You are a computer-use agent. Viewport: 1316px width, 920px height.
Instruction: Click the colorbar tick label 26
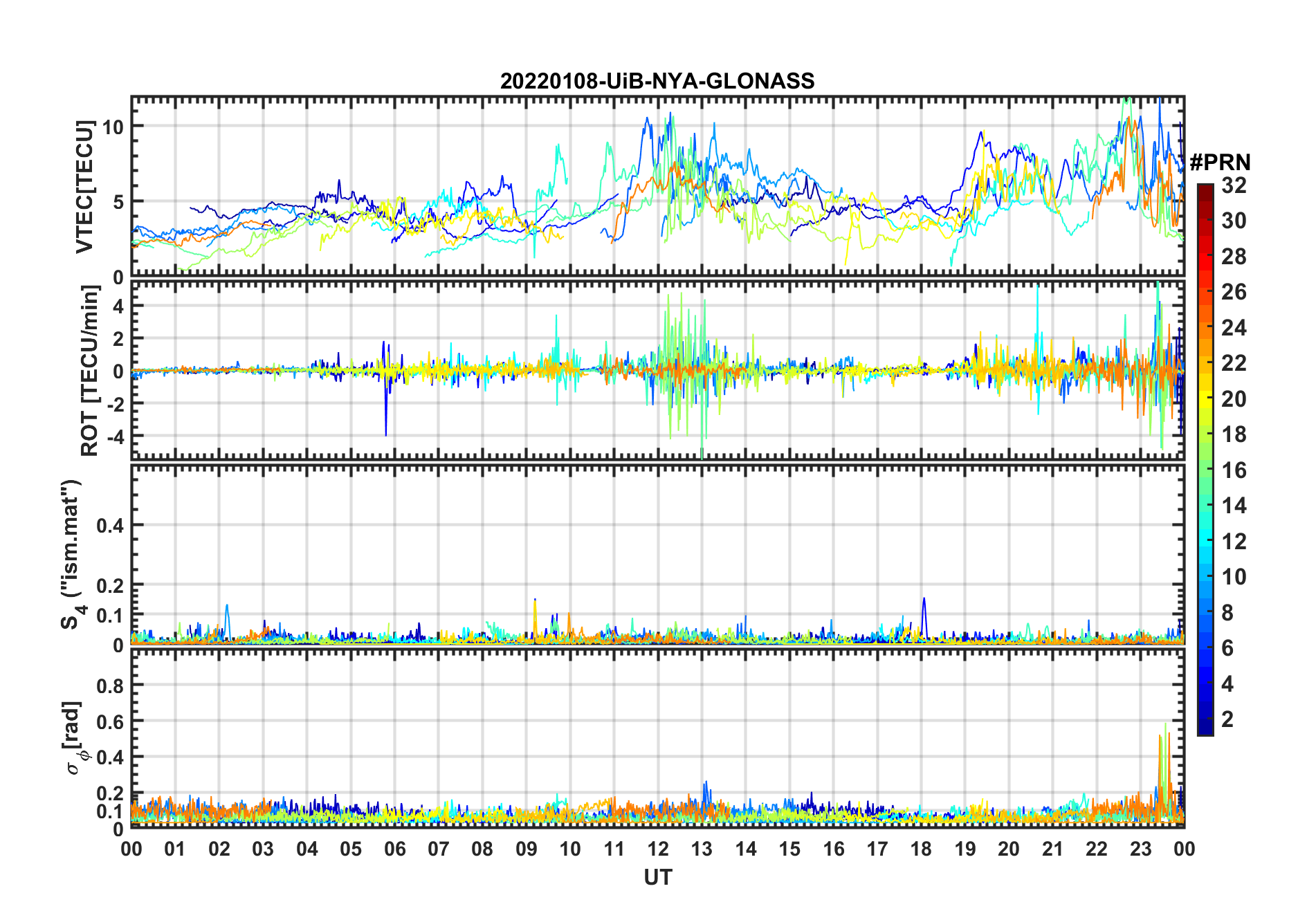click(x=1234, y=292)
